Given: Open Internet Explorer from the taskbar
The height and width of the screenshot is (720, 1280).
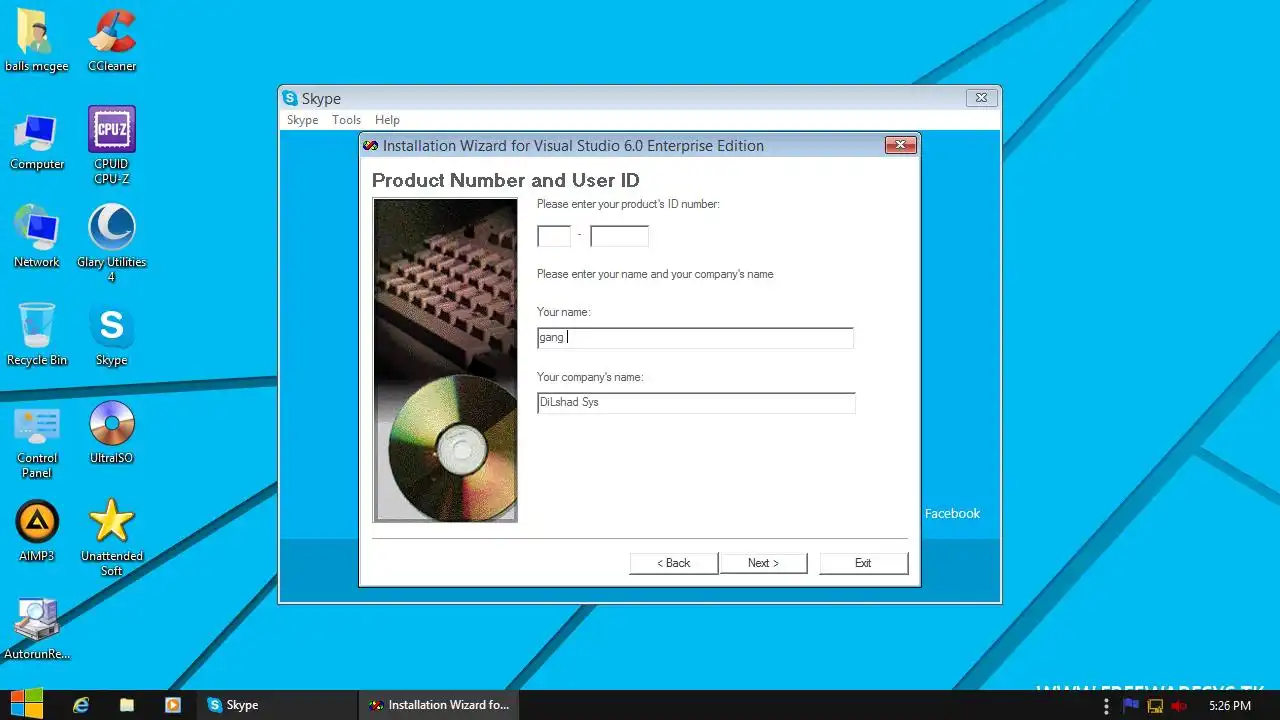Looking at the screenshot, I should pos(81,705).
